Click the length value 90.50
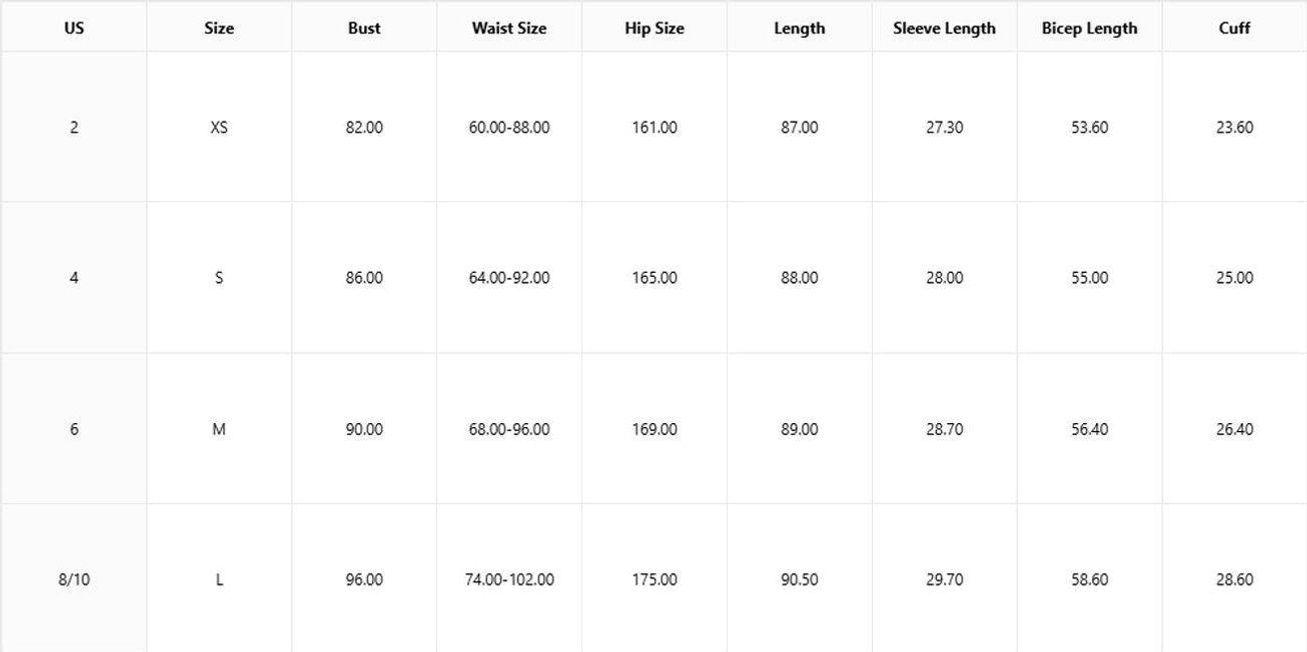Screen dimensions: 1307x652 pyautogui.click(x=799, y=580)
